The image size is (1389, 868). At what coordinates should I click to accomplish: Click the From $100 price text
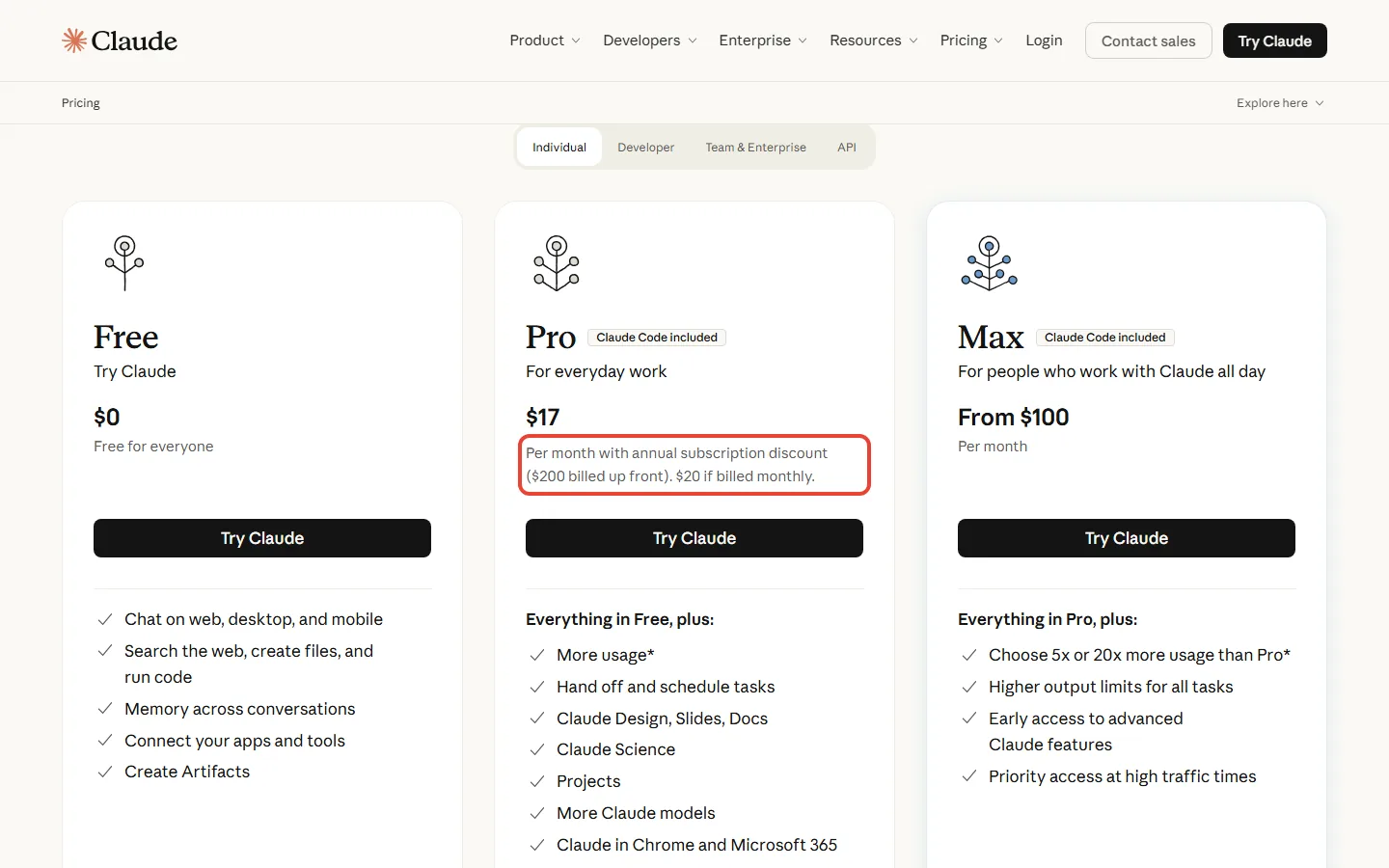tap(1013, 417)
